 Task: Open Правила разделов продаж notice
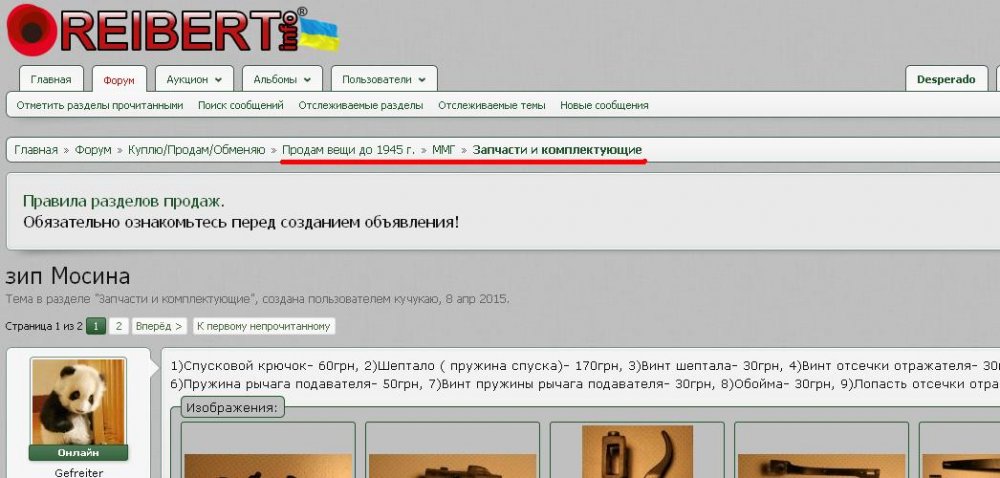124,202
